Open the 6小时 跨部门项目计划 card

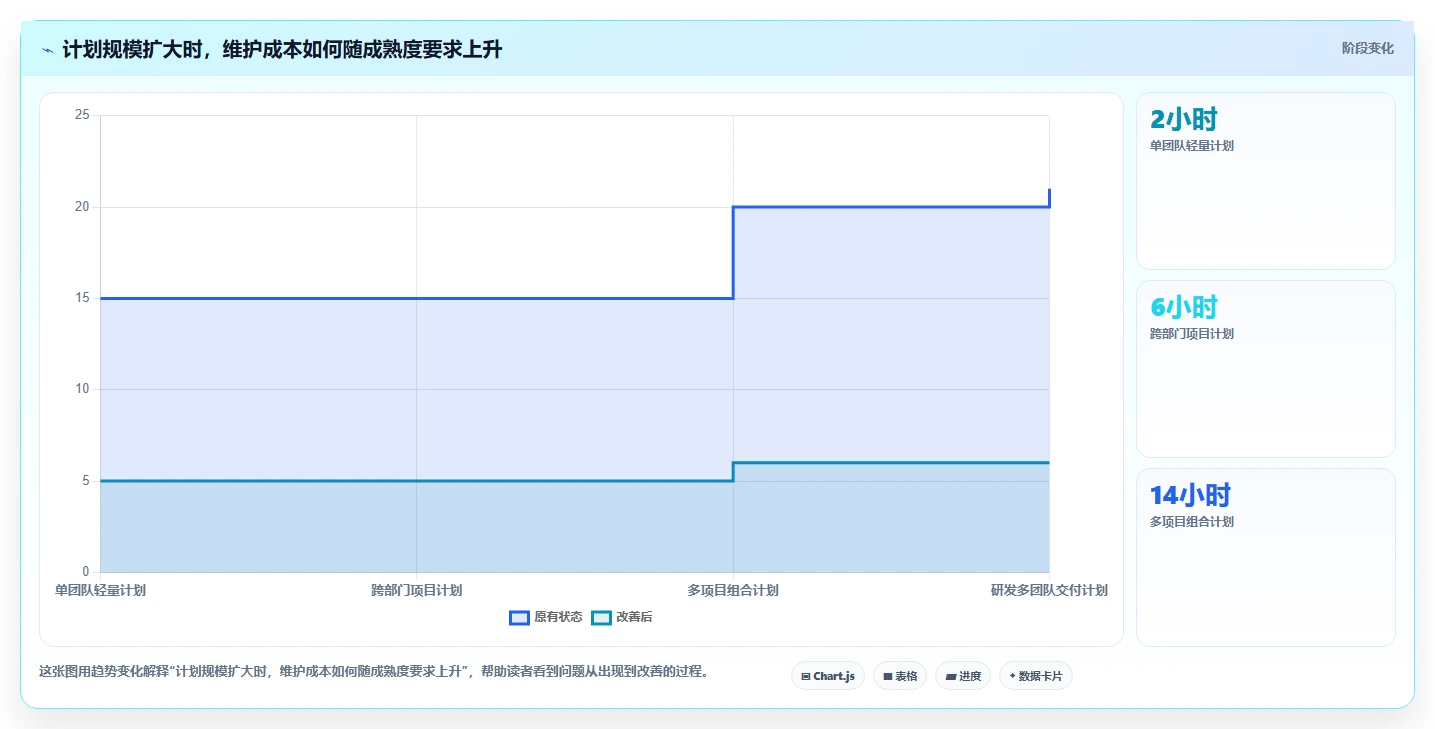(1266, 369)
